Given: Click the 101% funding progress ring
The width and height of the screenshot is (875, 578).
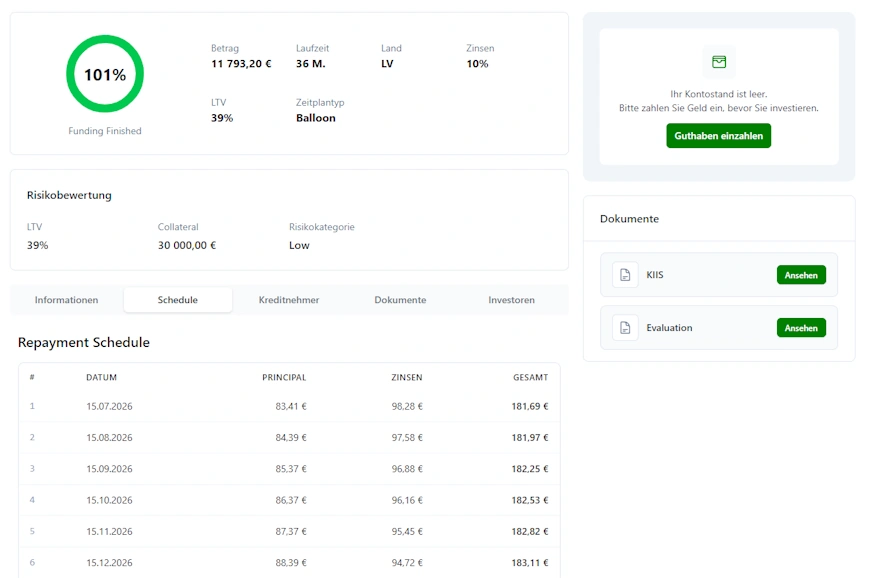Looking at the screenshot, I should coord(105,74).
